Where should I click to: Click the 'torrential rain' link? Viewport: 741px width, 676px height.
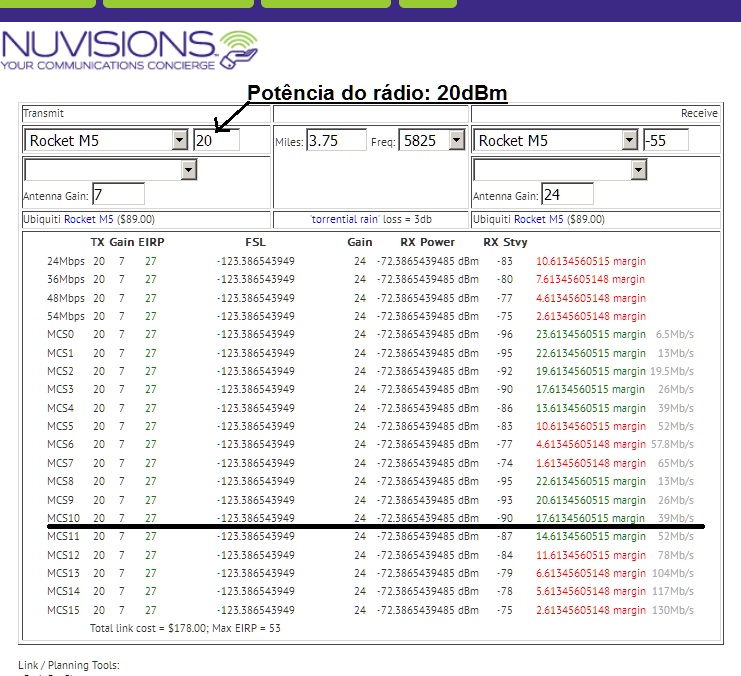345,219
